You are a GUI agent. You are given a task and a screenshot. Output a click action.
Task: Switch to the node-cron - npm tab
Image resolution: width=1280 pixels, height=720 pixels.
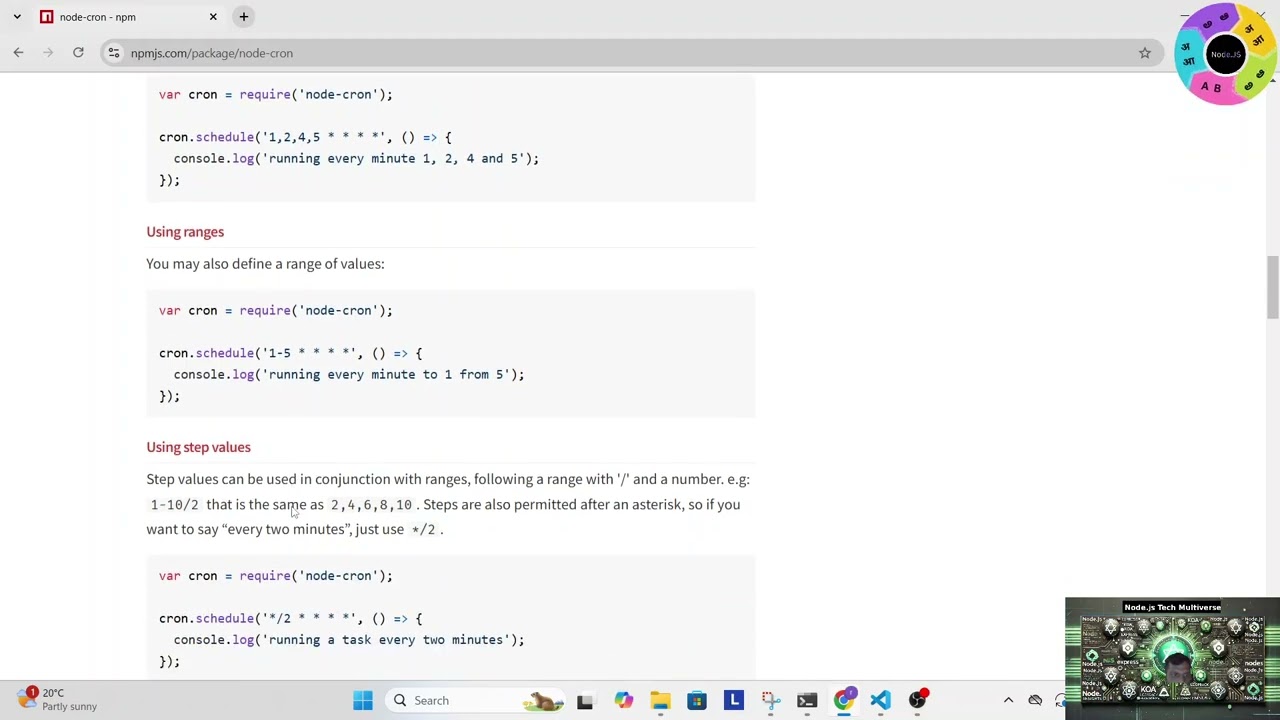point(128,17)
